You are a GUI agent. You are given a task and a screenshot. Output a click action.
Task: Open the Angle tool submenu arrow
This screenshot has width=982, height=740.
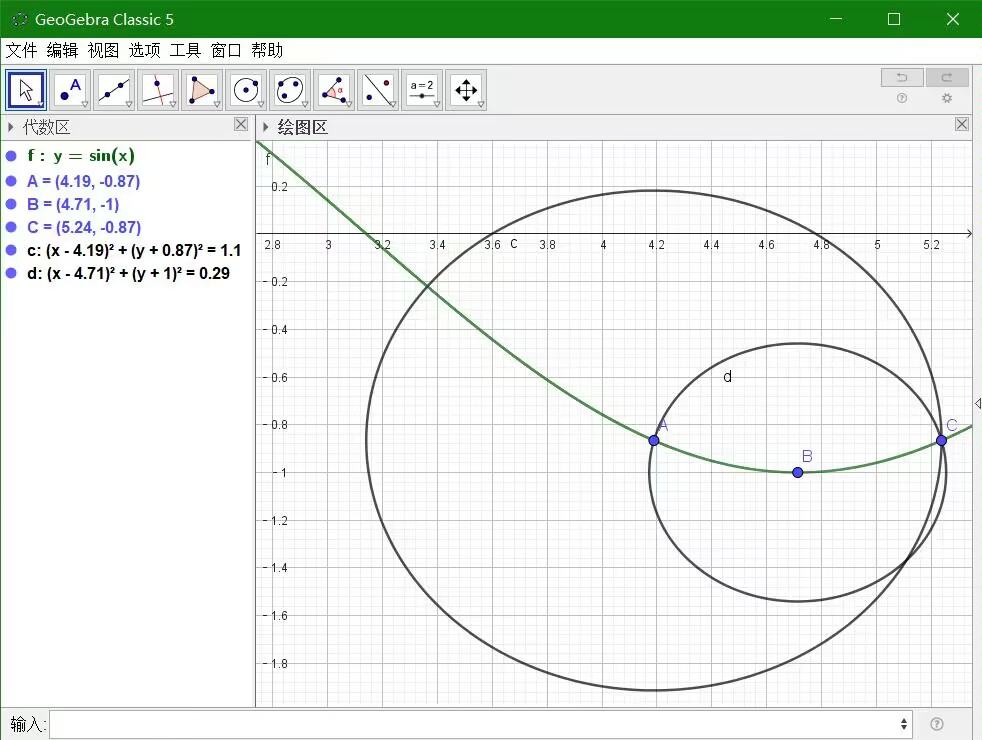(x=349, y=105)
